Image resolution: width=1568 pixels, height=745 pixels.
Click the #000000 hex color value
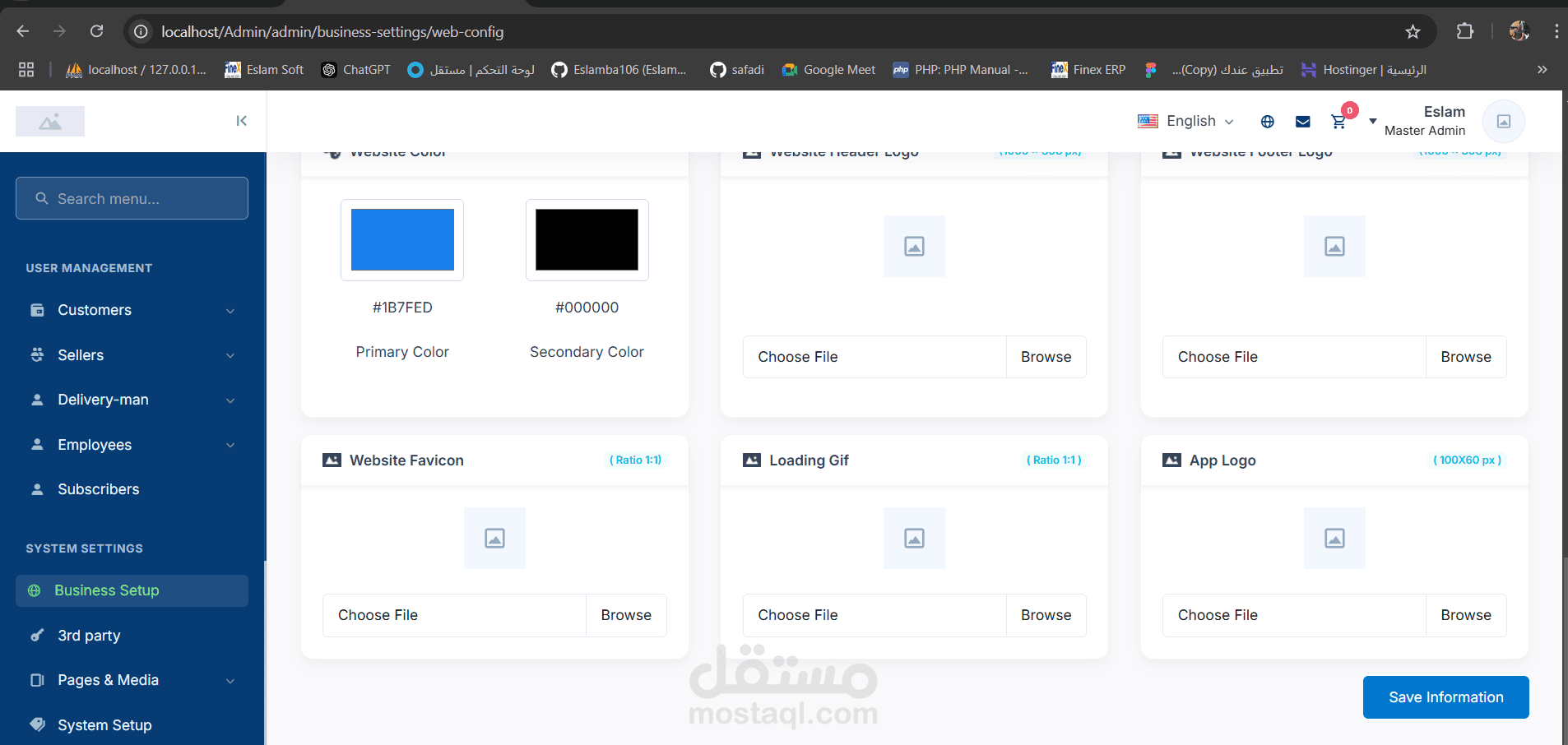click(587, 308)
